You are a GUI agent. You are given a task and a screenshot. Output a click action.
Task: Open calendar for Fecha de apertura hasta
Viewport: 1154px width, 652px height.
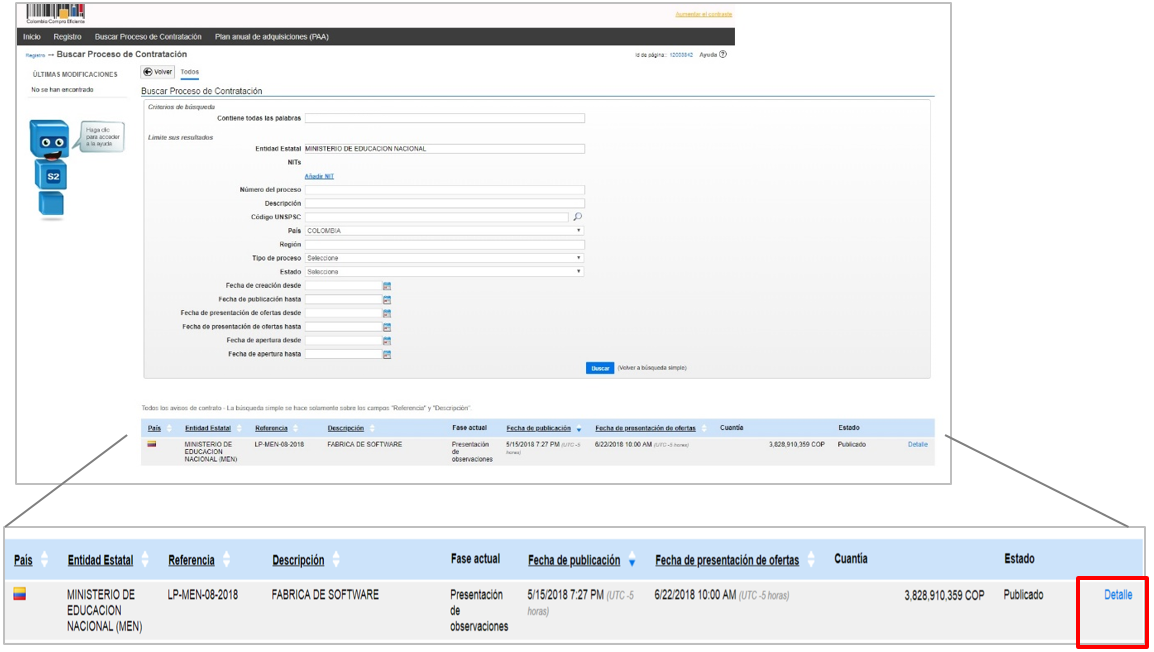(387, 355)
